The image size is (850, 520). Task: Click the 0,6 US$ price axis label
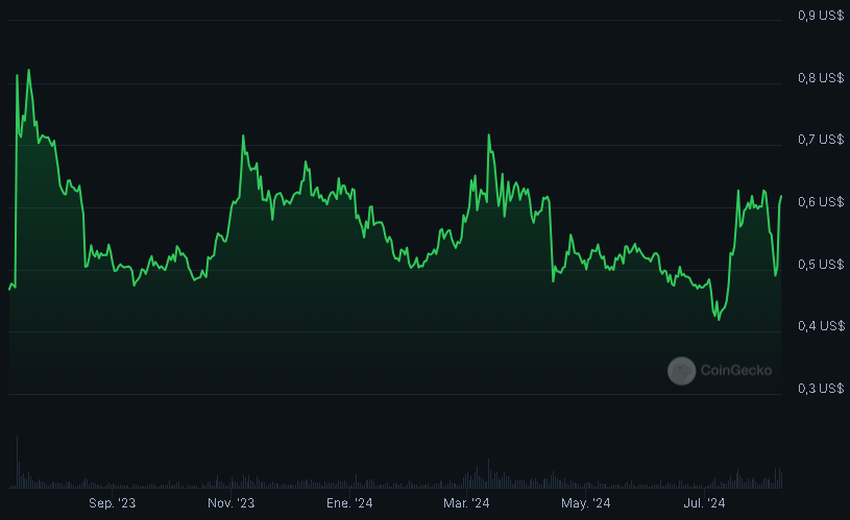[821, 202]
